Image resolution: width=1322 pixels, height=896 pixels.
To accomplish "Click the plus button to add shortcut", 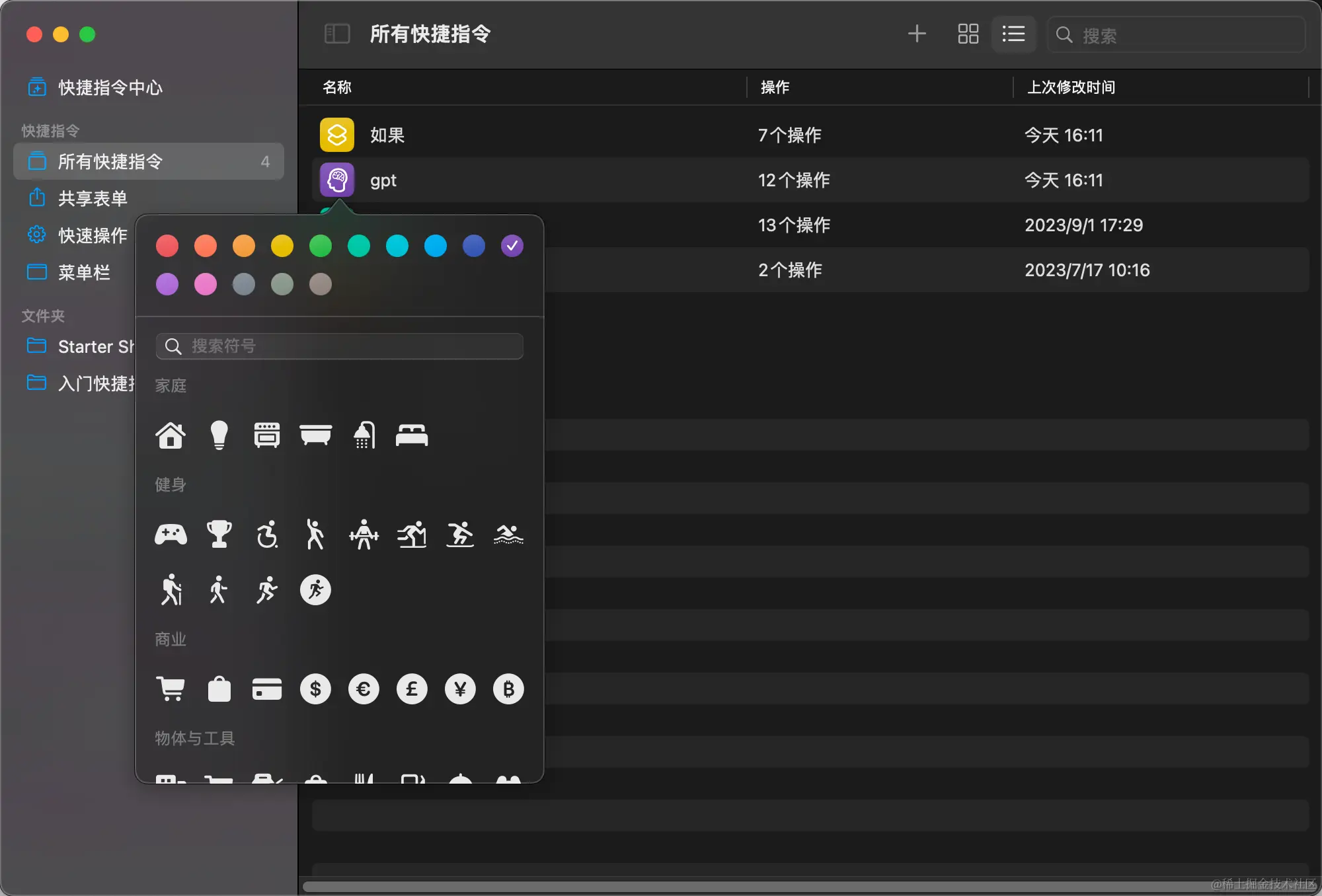I will (917, 34).
